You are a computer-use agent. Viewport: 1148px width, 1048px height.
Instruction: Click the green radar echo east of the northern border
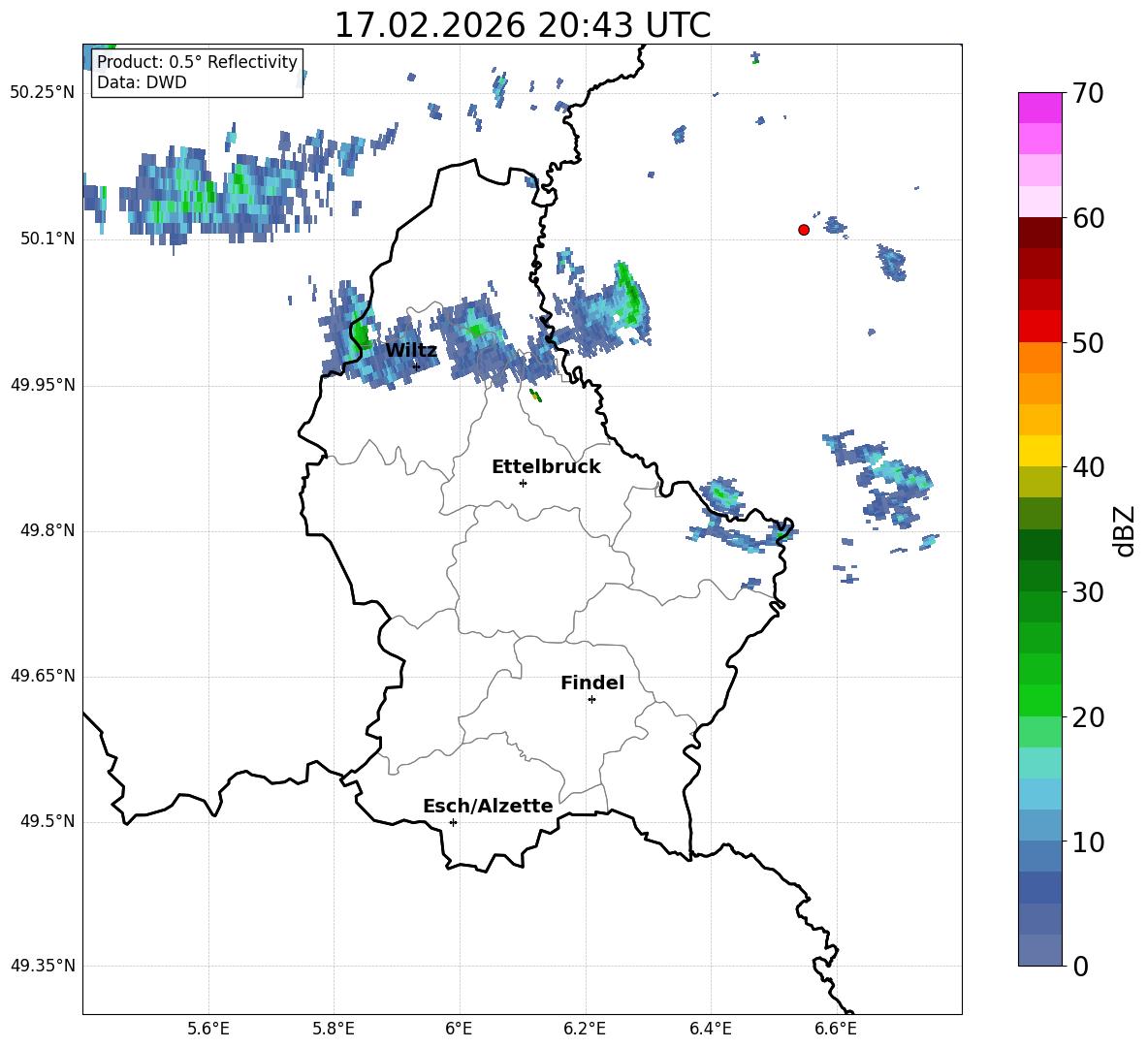click(x=629, y=297)
